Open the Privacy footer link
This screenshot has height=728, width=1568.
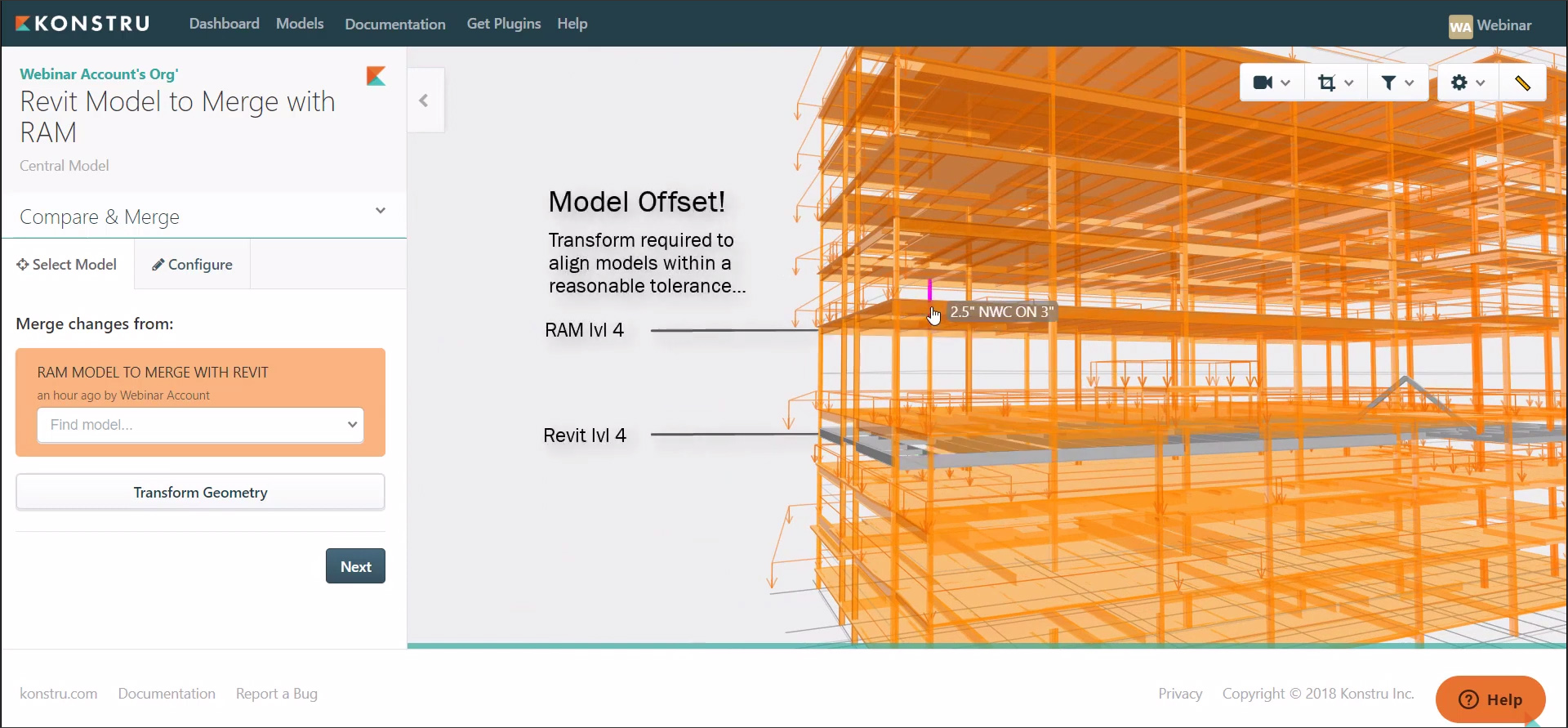pos(1180,694)
